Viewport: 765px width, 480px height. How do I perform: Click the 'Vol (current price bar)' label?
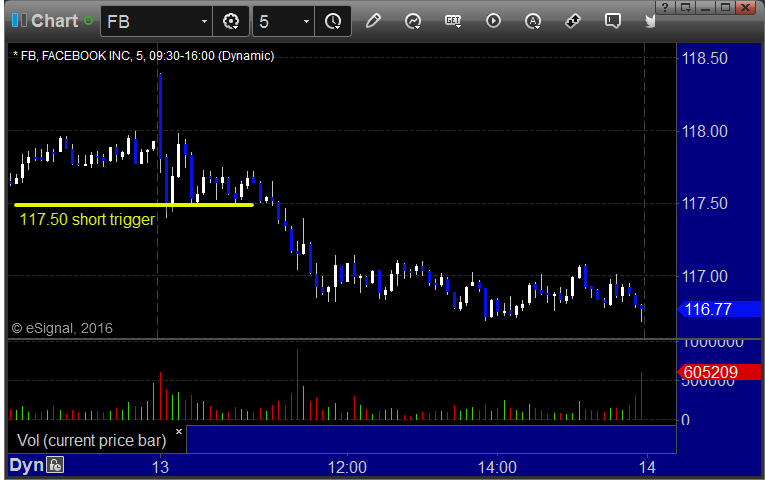coord(91,440)
